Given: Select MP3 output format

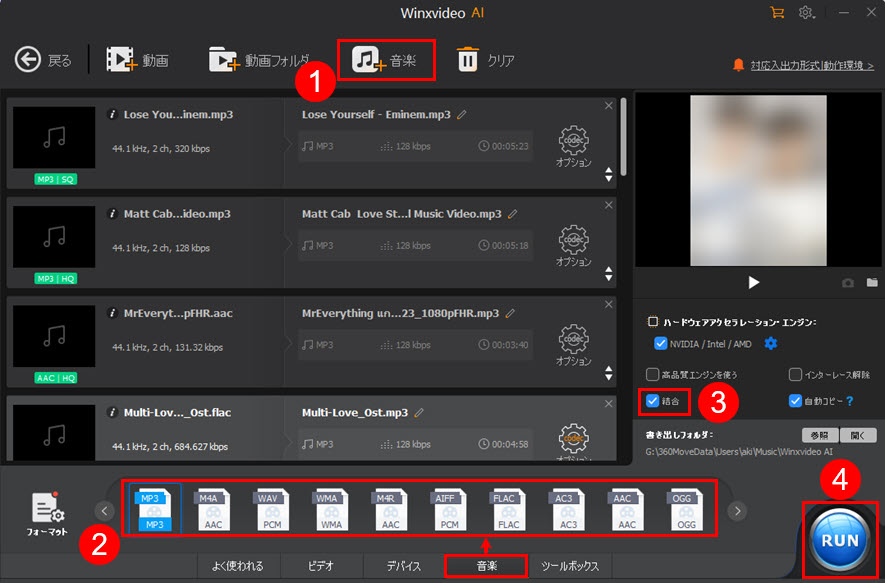Looking at the screenshot, I should point(155,509).
